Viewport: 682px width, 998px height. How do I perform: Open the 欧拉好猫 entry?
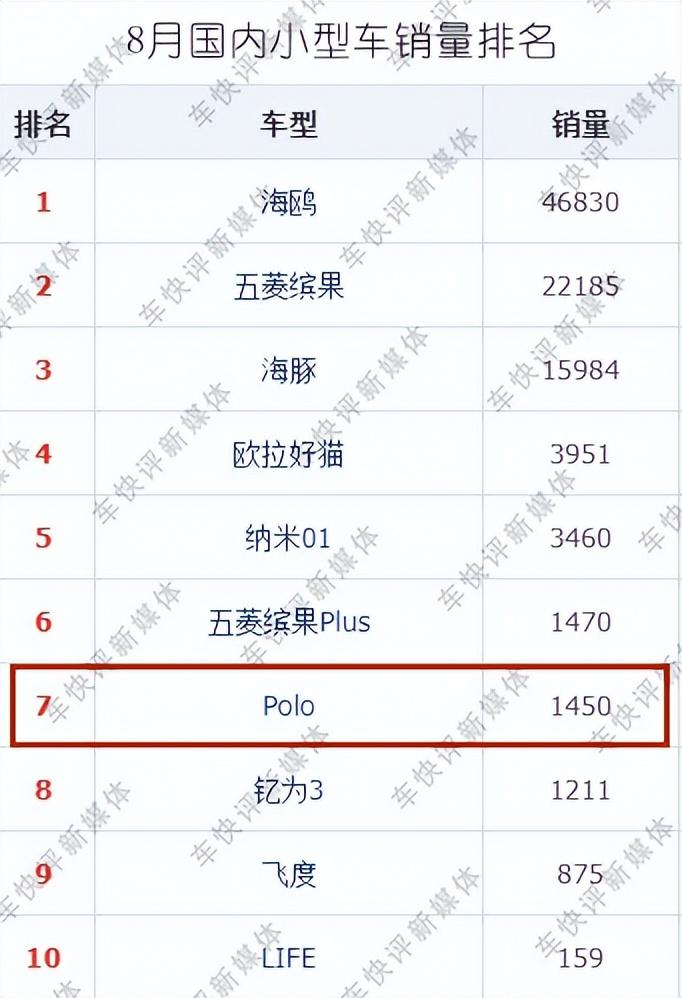(x=288, y=454)
